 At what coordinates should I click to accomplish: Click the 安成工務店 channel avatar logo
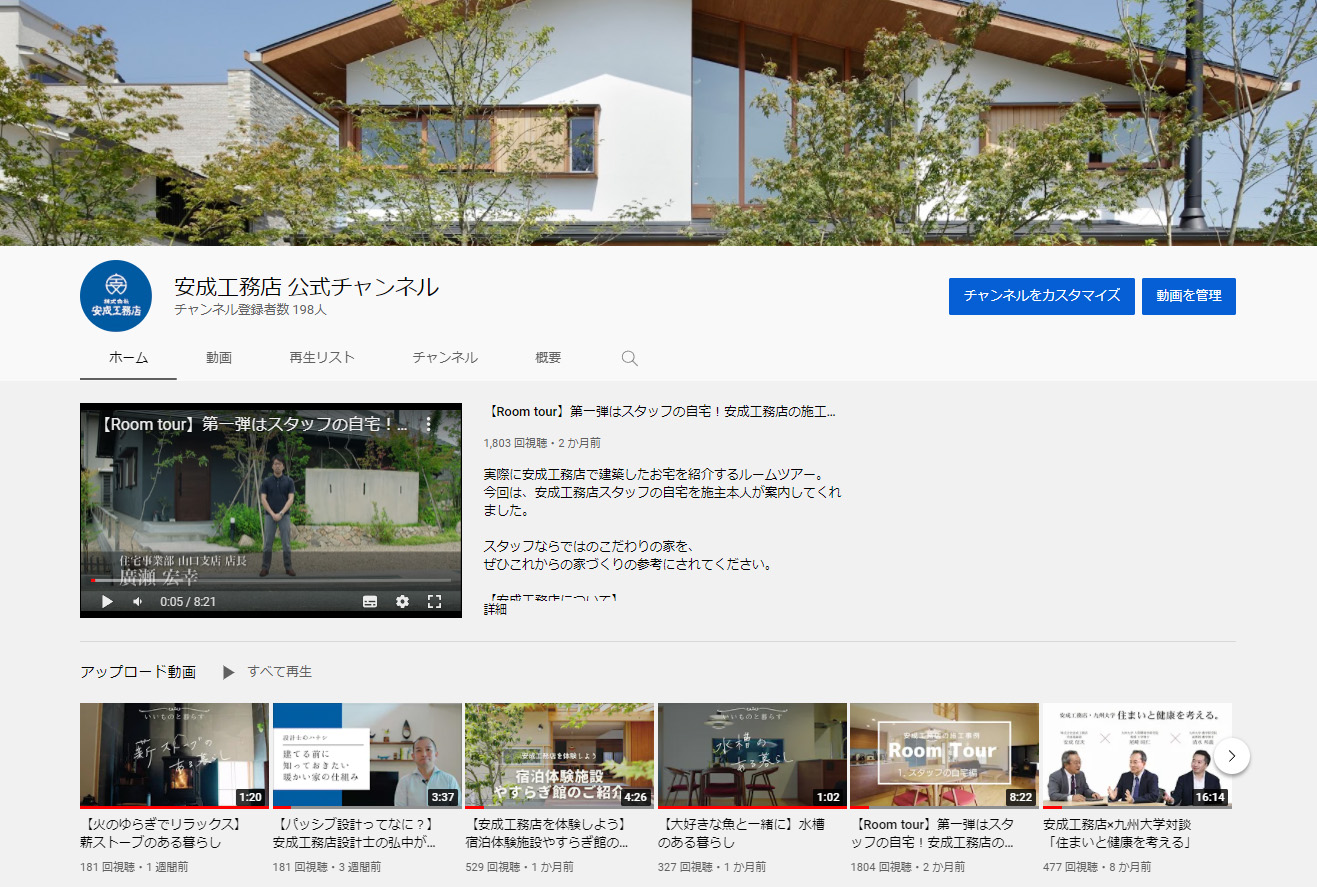pos(116,296)
